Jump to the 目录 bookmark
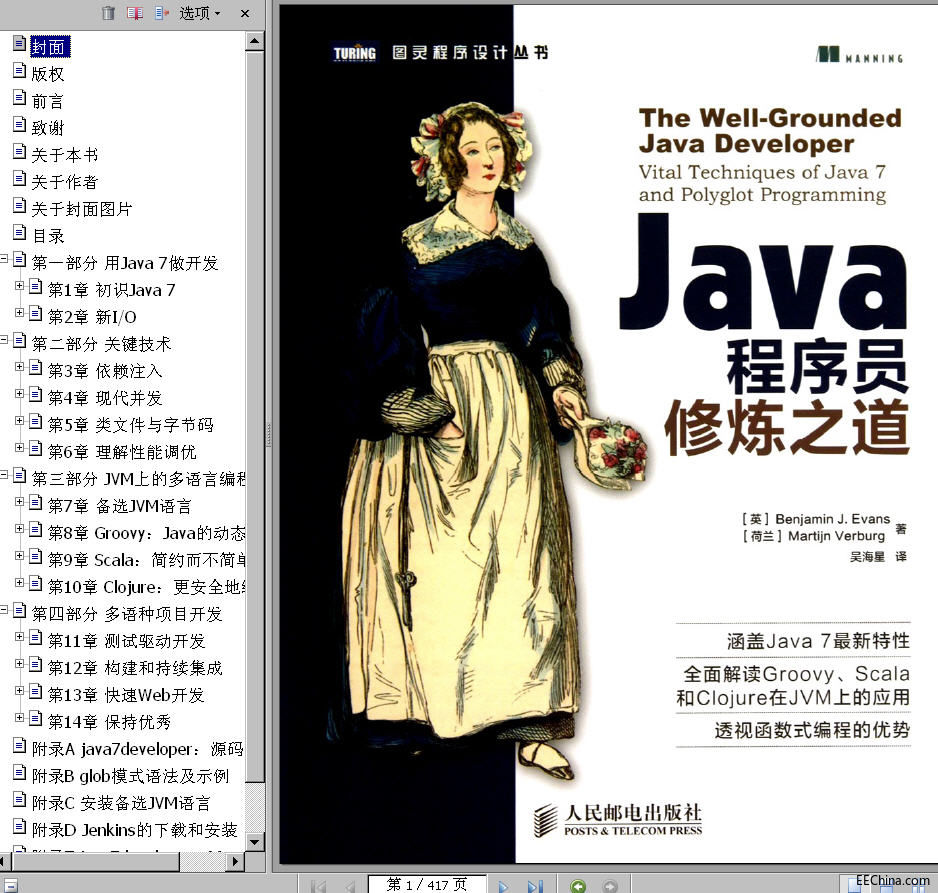The image size is (938, 893). pyautogui.click(x=48, y=236)
